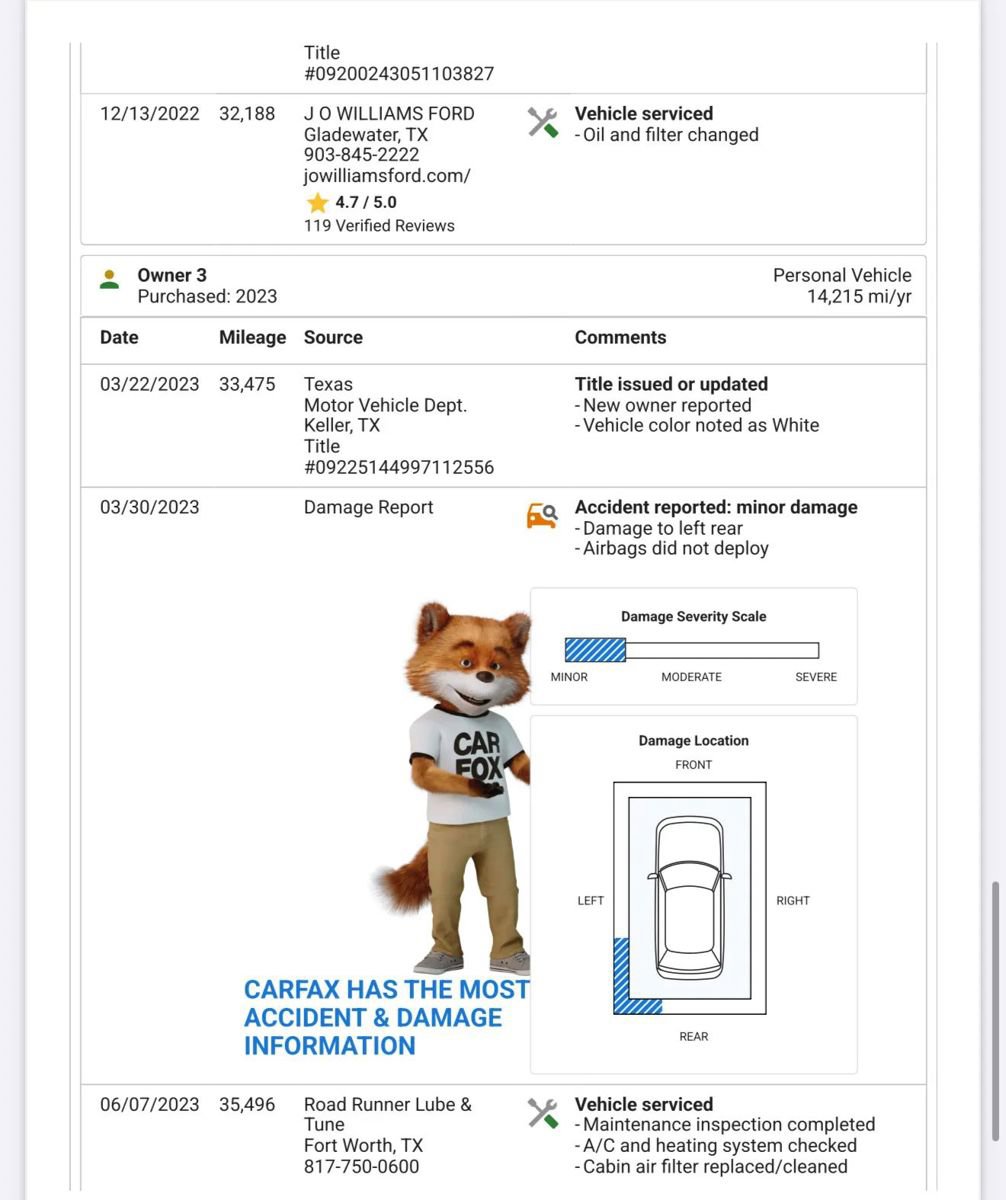Open the jowilliamsford.com website link
The image size is (1006, 1200).
coord(387,176)
